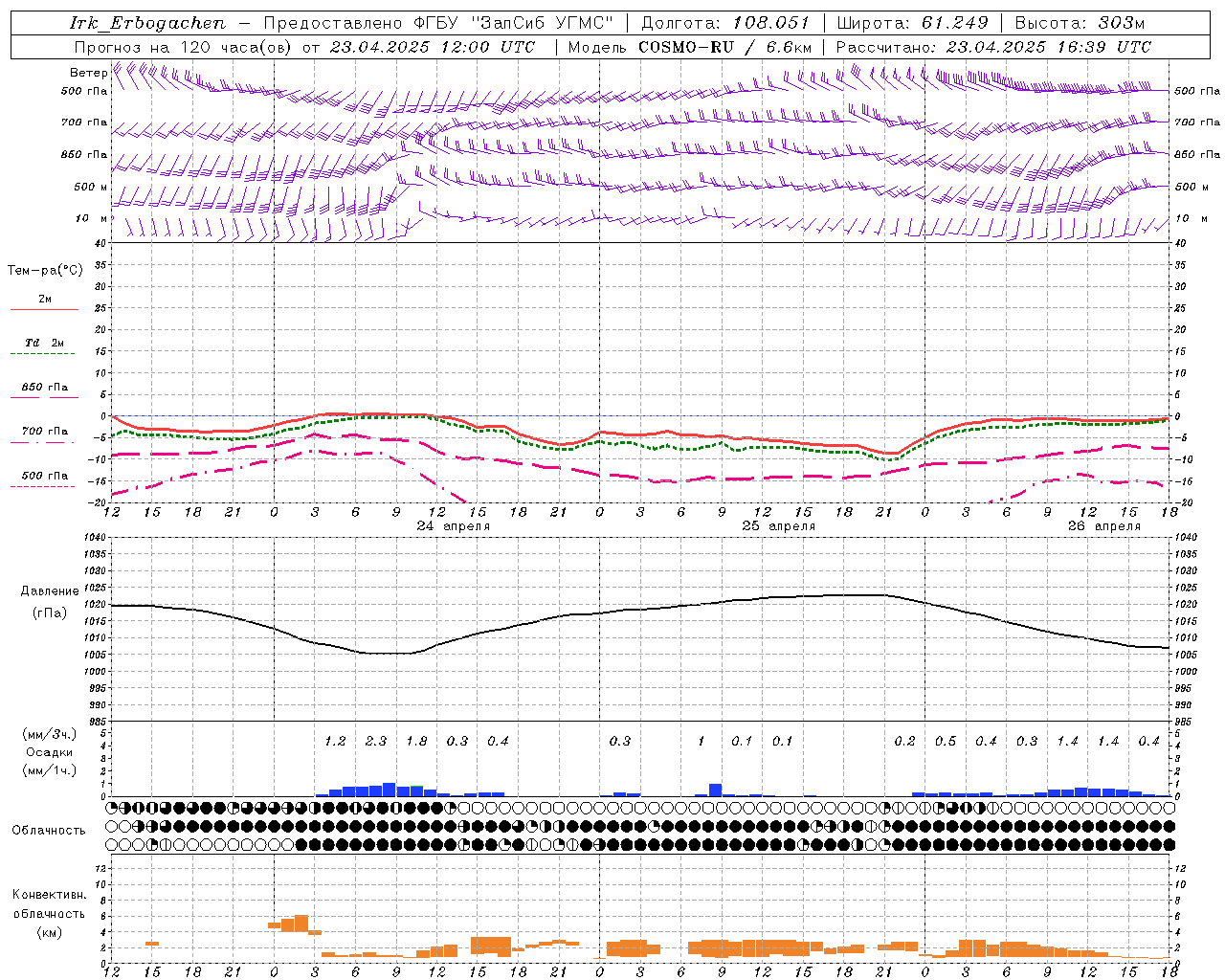Viewport: 1225px width, 980px height.
Task: Click the Ветер wind panel label
Action: coord(88,73)
